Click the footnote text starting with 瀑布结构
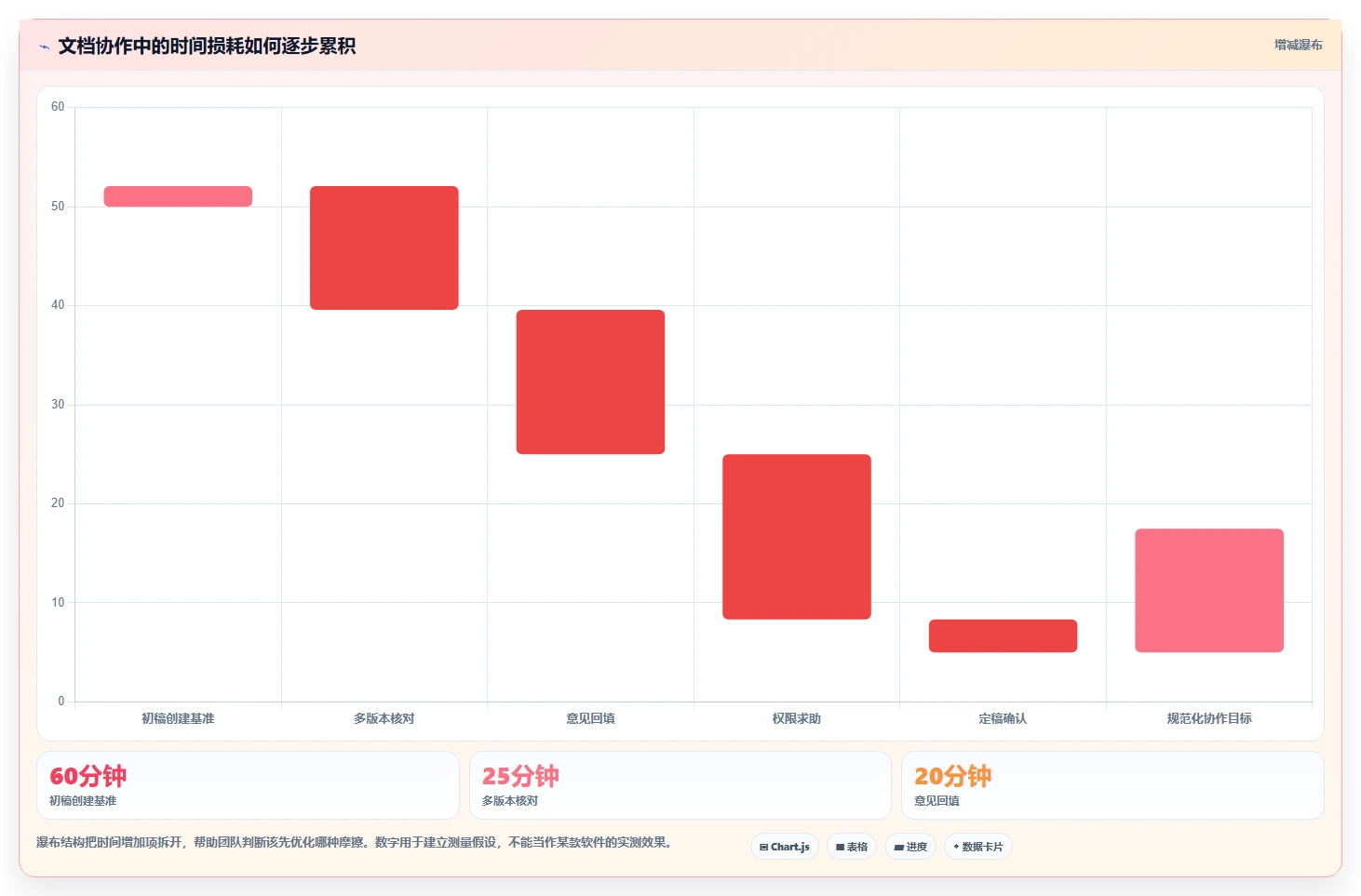Viewport: 1361px width, 896px height. 355,842
